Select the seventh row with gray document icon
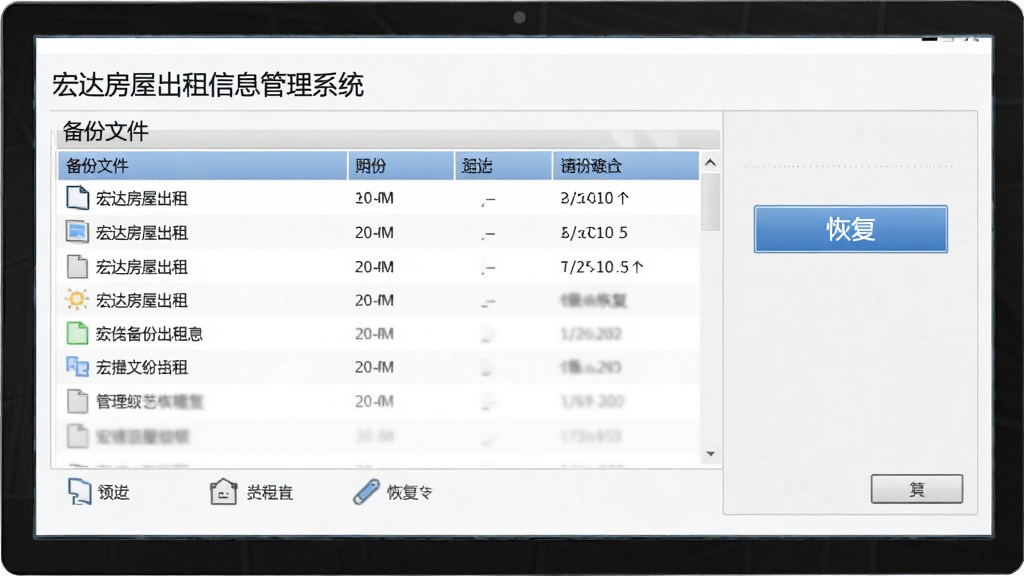1024x576 pixels. coord(379,401)
